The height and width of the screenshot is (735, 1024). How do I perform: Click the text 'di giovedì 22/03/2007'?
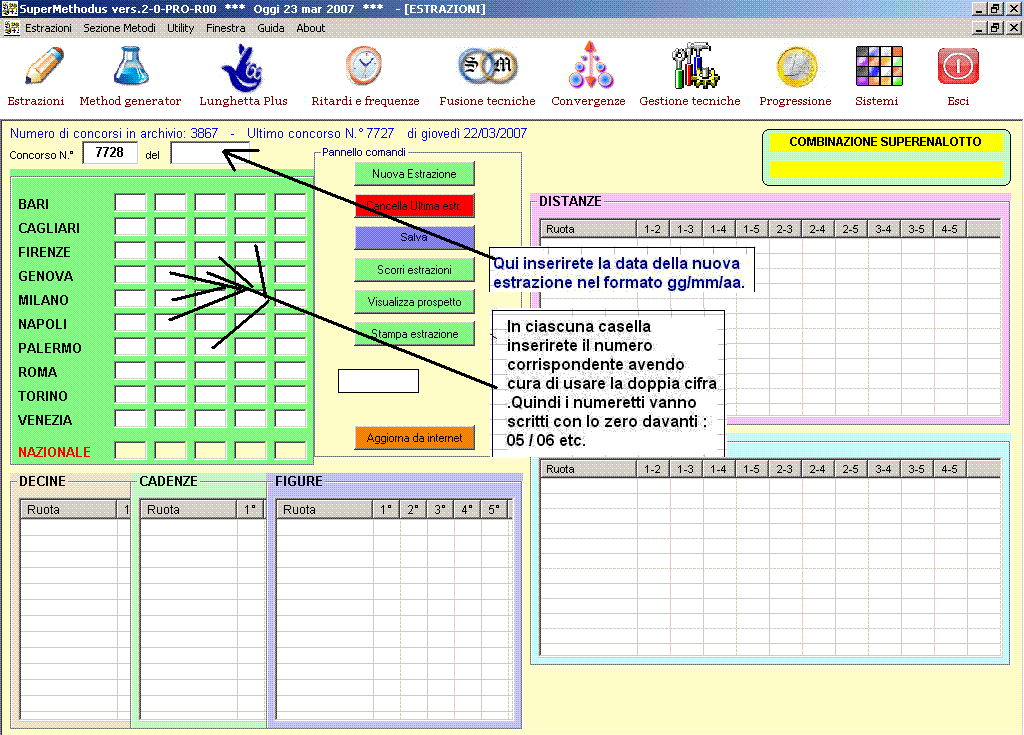tap(467, 133)
